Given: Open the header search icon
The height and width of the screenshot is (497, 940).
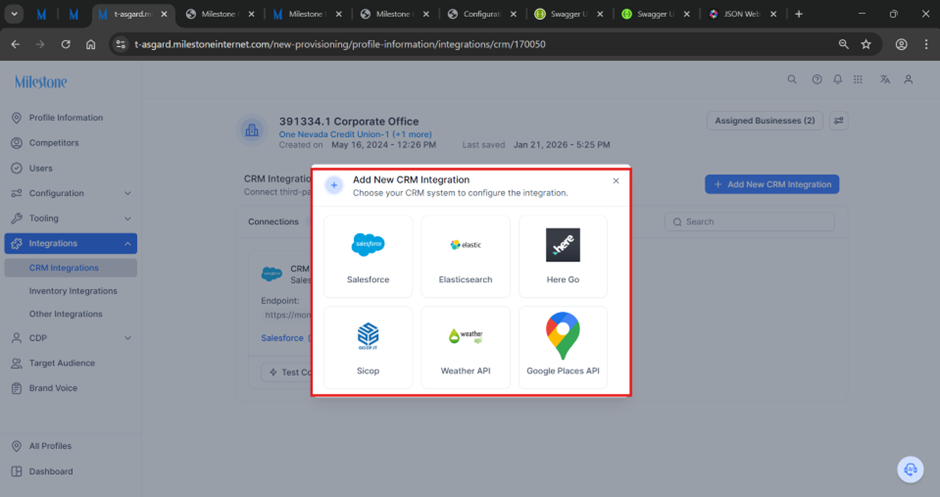Looking at the screenshot, I should click(x=792, y=79).
